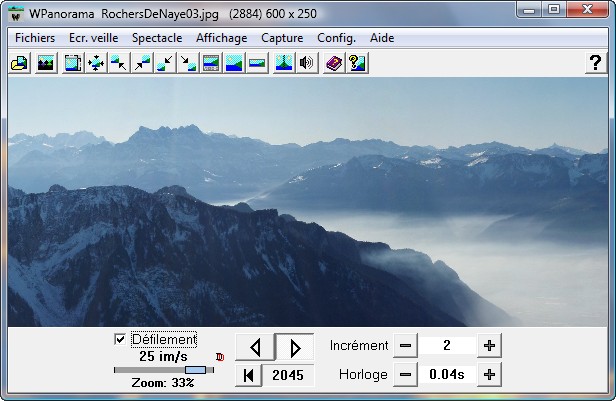This screenshot has width=616, height=401.
Task: Click the mirrored landscape tree icon
Action: 284,63
